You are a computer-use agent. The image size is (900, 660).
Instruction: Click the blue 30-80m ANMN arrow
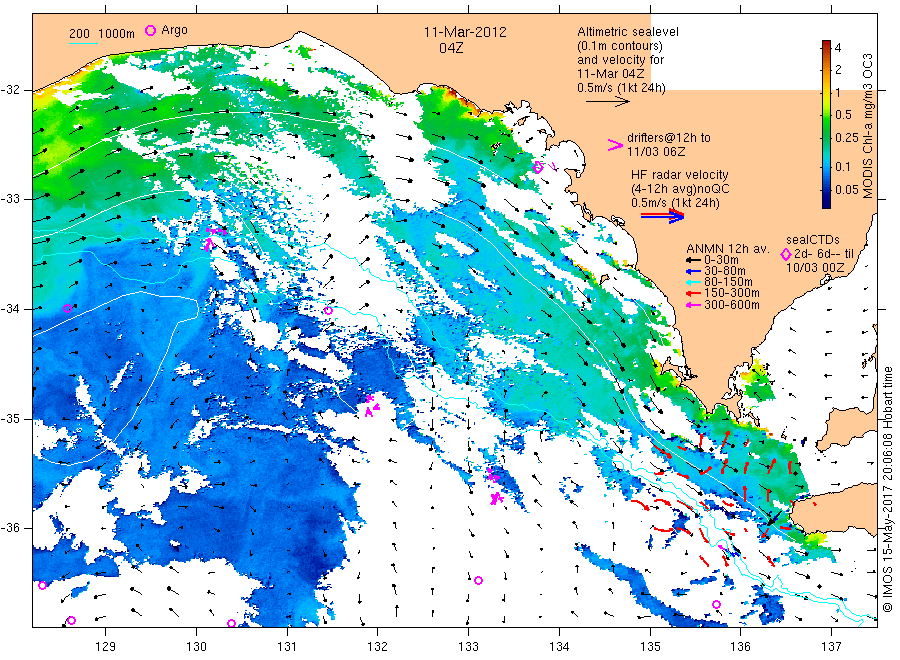693,271
